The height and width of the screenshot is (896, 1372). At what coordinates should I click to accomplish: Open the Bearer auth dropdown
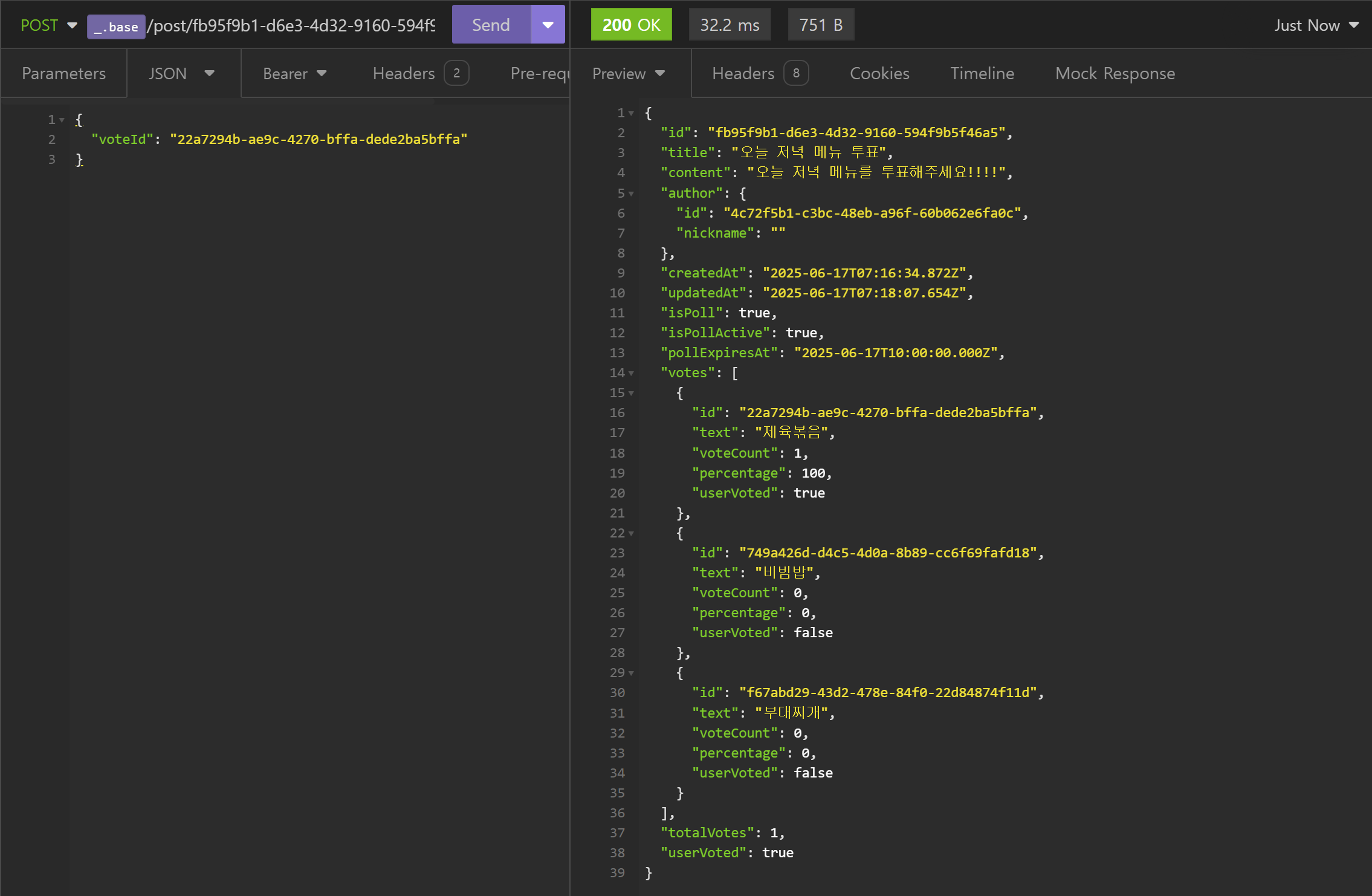click(294, 73)
